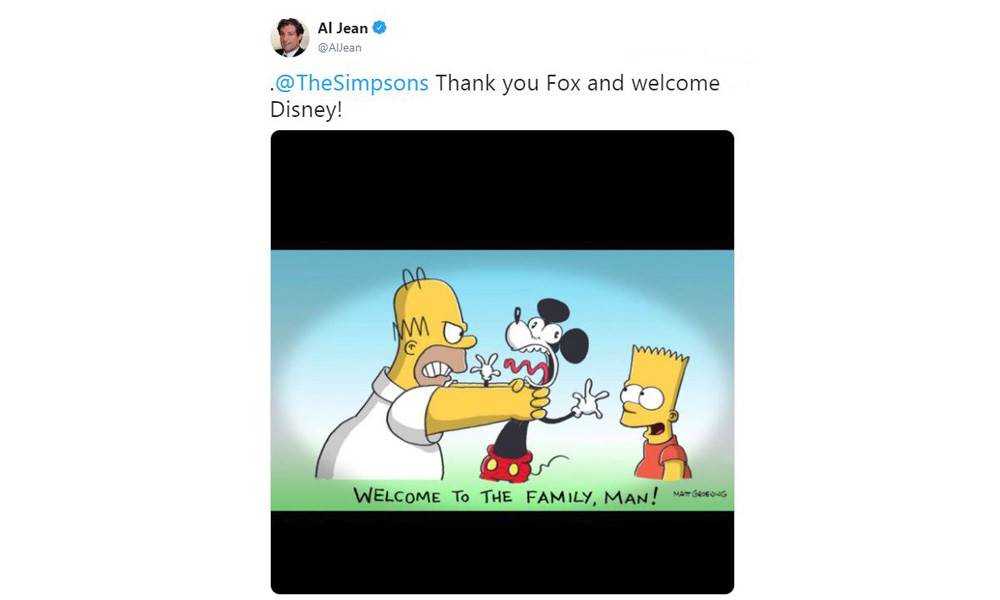Click the word "Disney!" in the tweet
Viewport: 1000px width, 600px height.
pos(306,110)
